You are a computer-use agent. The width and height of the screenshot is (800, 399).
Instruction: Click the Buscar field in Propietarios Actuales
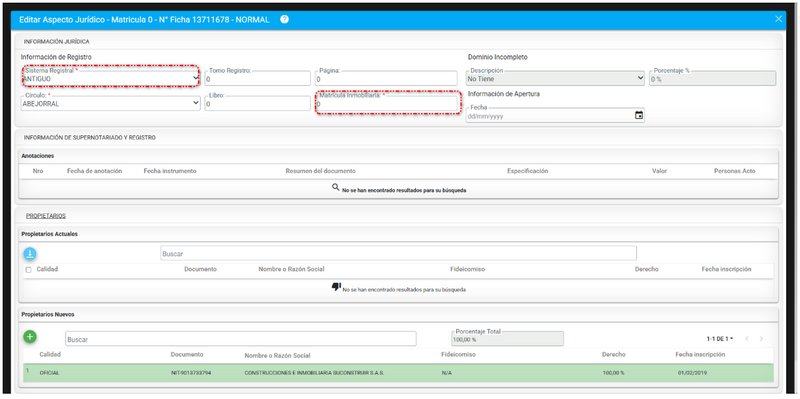click(398, 253)
